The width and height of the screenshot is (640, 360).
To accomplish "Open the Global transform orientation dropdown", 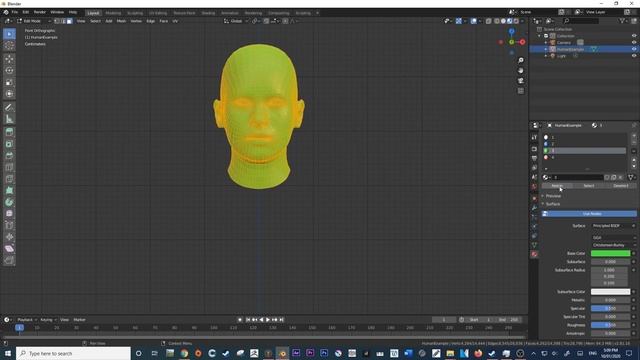I will (236, 21).
